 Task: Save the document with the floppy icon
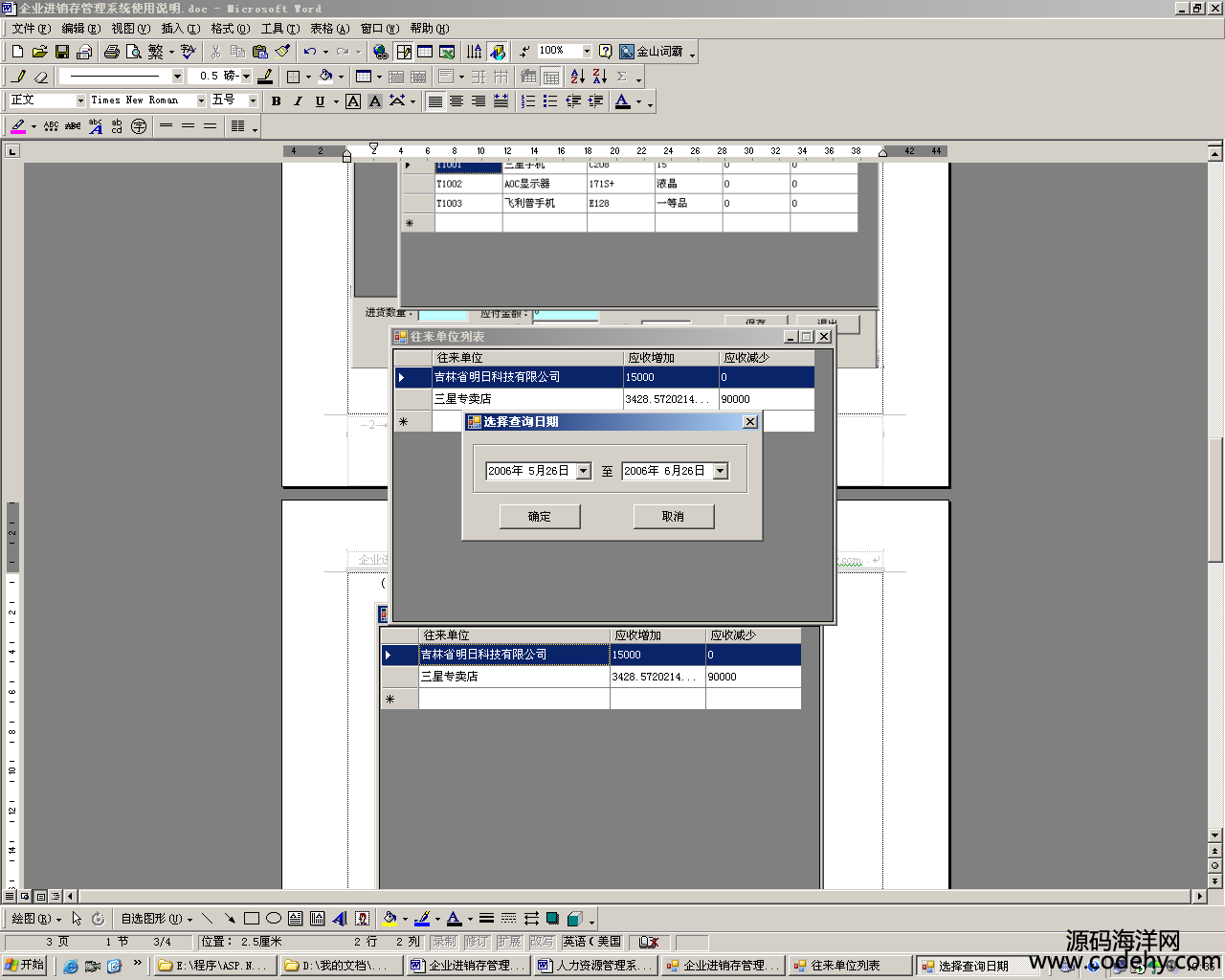click(x=61, y=52)
